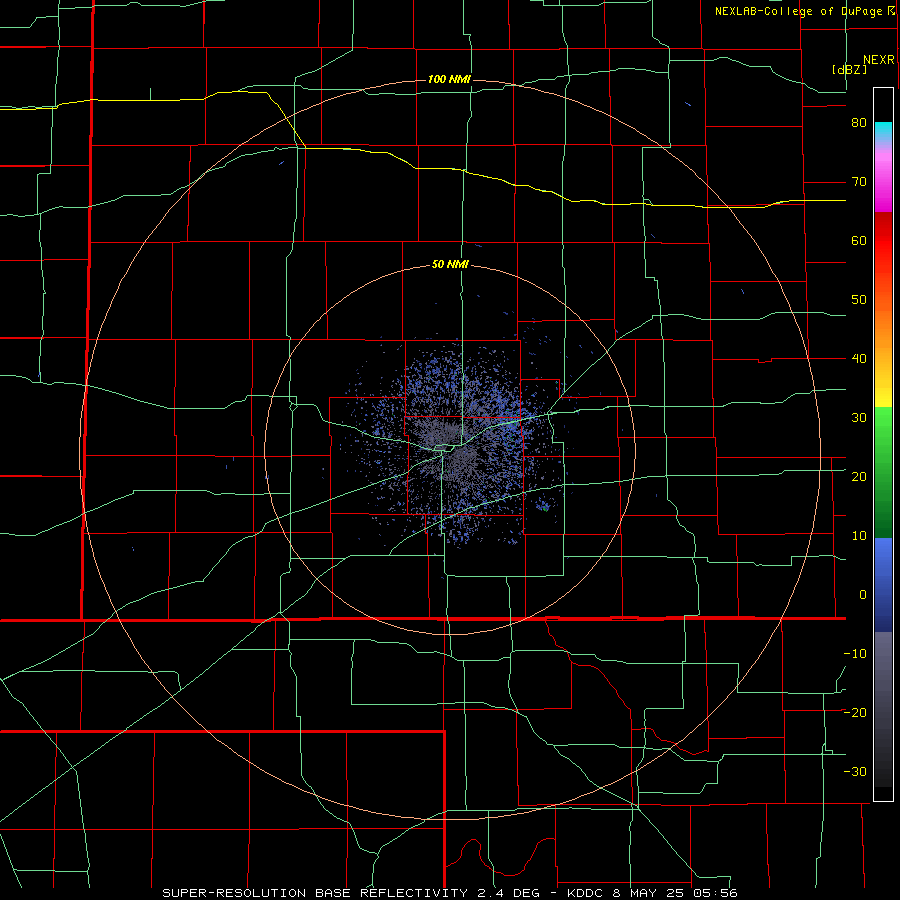
Task: Click the [dBZ] unit label
Action: coord(849,69)
